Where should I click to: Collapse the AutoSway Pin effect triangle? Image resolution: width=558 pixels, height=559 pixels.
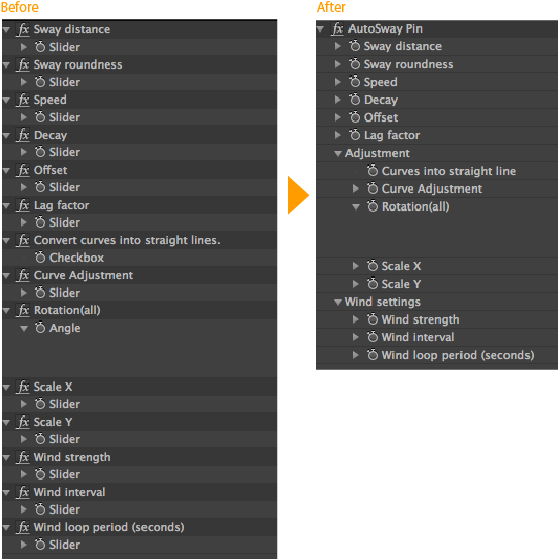[320, 29]
